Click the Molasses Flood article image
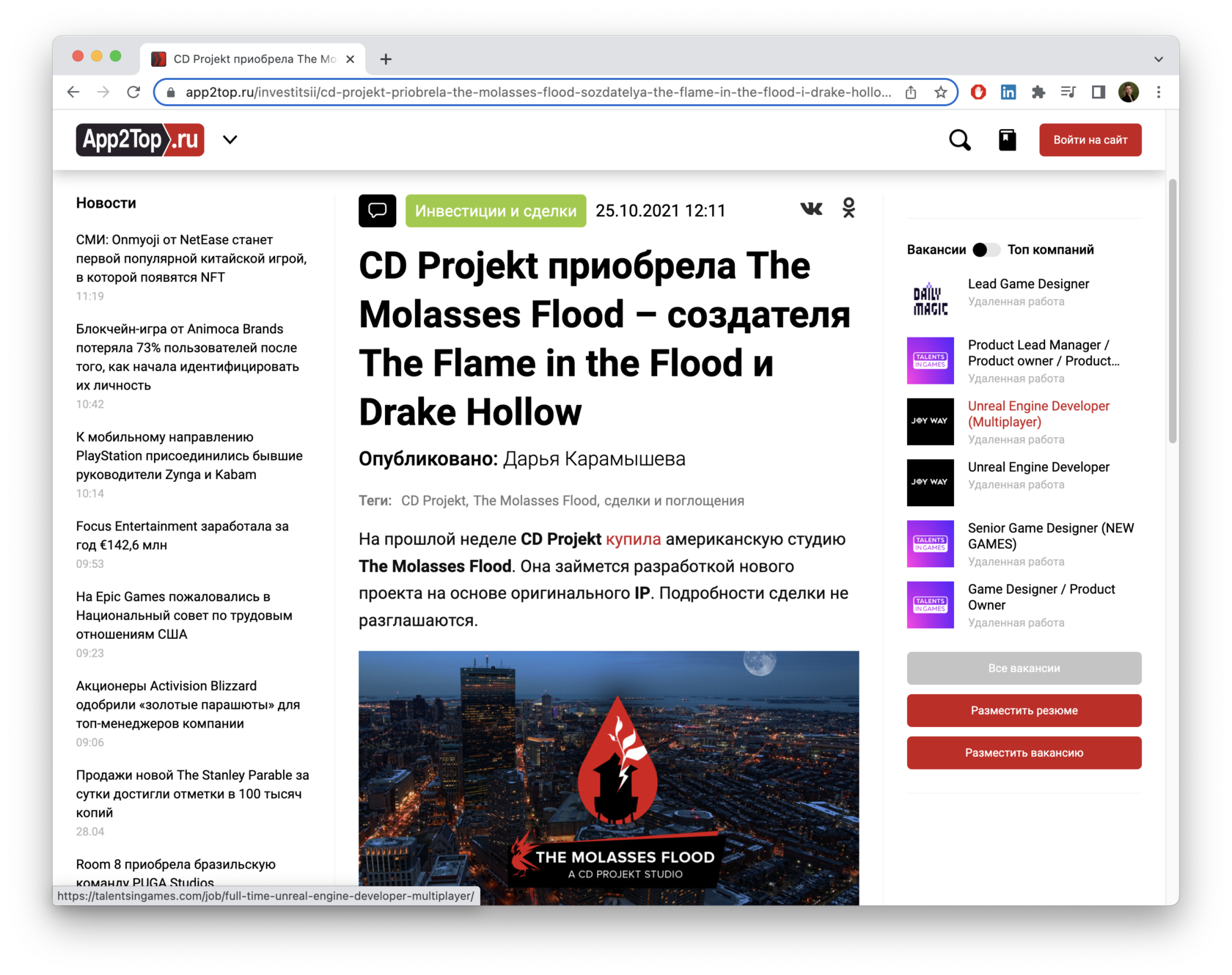Image resolution: width=1232 pixels, height=975 pixels. point(609,778)
